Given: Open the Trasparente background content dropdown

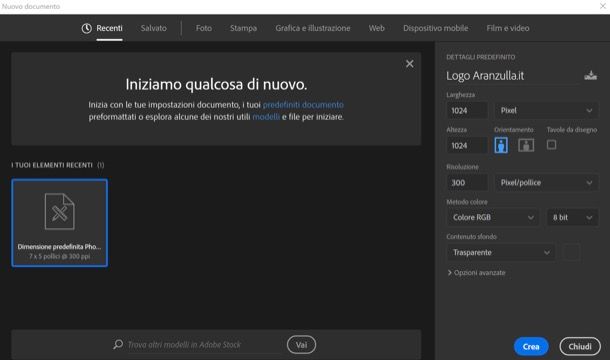Looking at the screenshot, I should click(501, 253).
